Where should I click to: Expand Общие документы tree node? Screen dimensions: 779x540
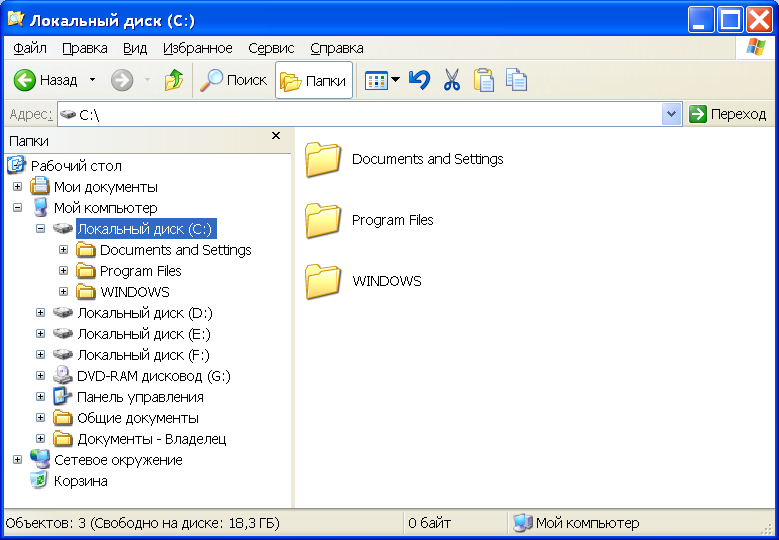(x=41, y=417)
